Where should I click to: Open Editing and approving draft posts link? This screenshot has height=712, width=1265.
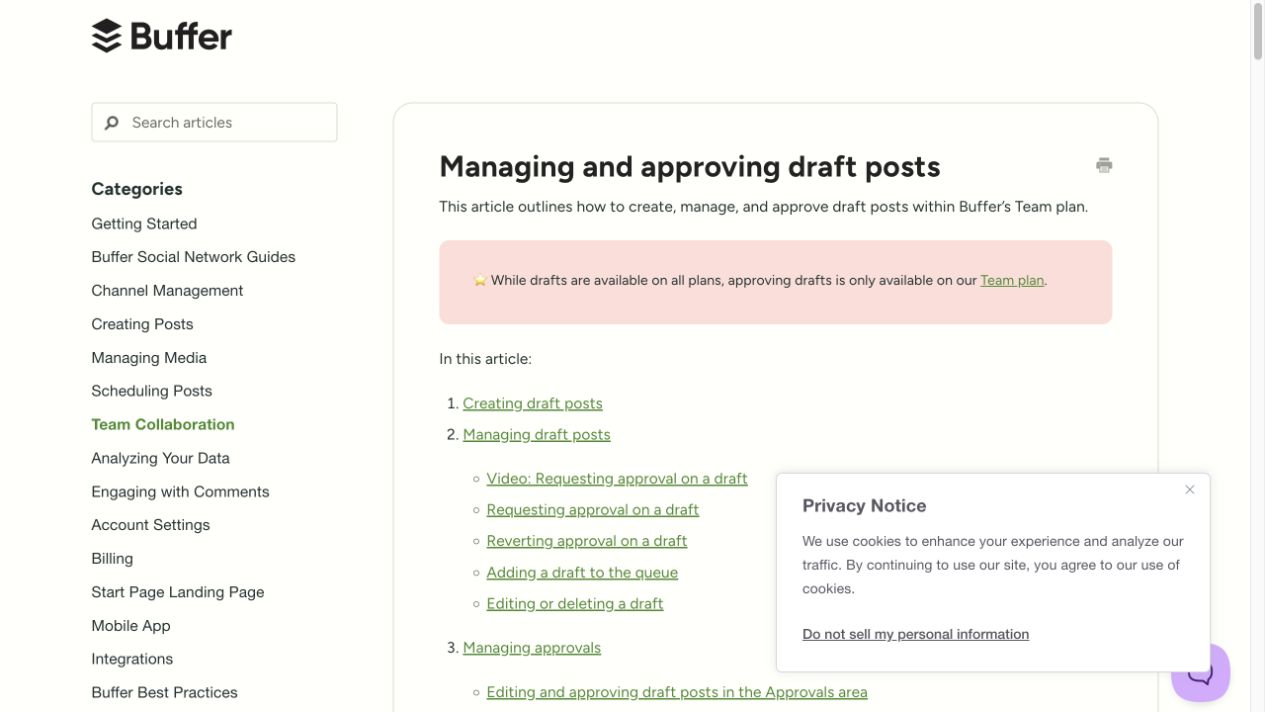[677, 692]
